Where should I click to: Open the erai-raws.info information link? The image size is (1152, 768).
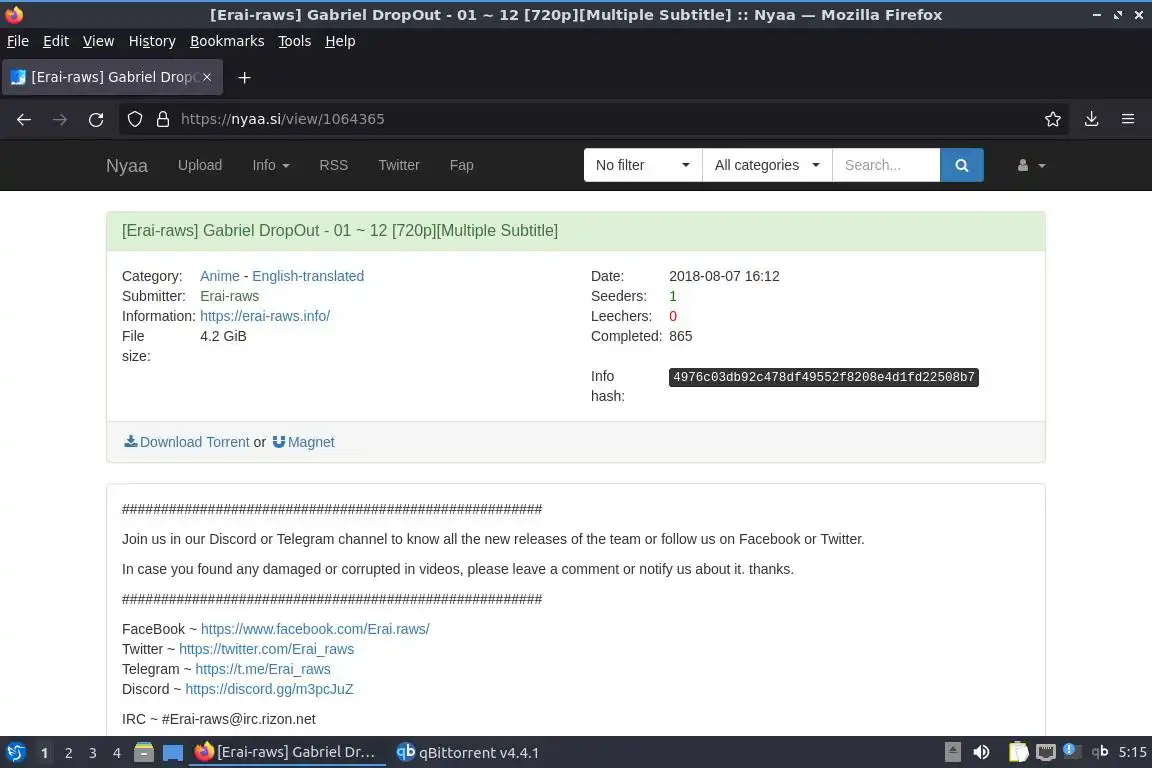point(264,316)
